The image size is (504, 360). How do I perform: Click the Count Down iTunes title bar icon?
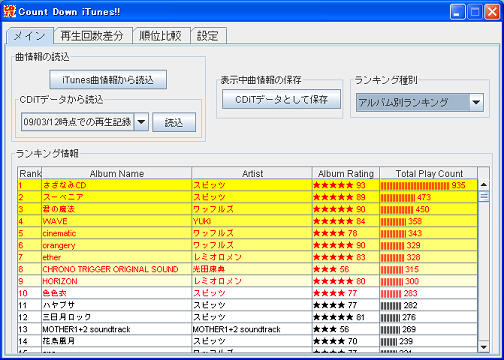pos(9,12)
